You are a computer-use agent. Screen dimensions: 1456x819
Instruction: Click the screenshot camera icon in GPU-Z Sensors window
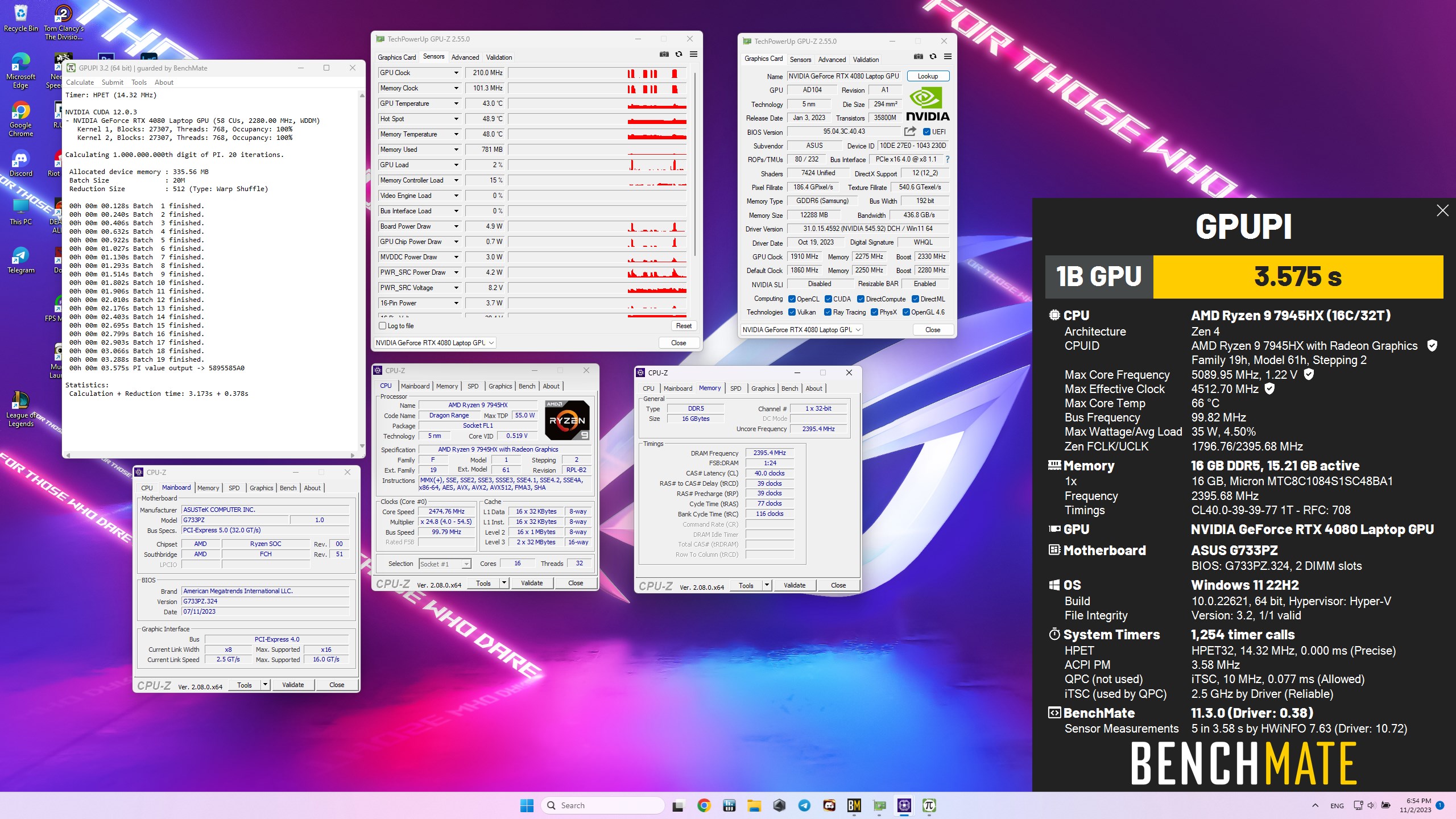click(x=664, y=54)
